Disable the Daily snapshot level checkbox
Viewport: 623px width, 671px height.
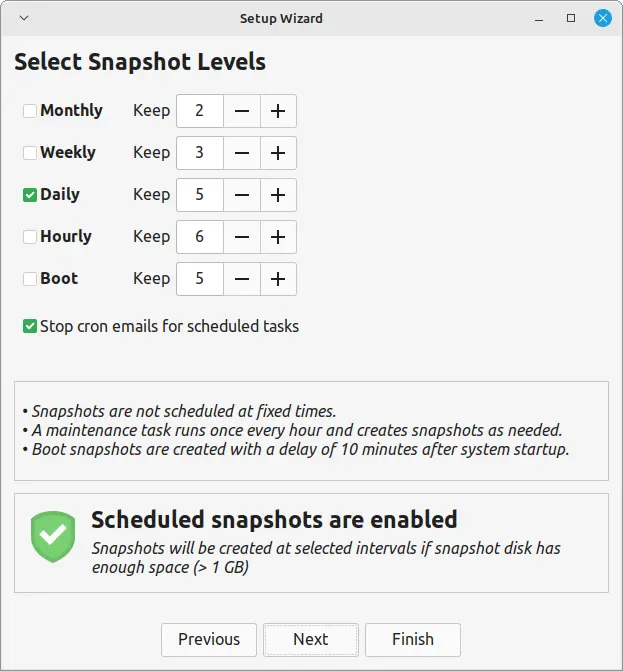click(30, 195)
